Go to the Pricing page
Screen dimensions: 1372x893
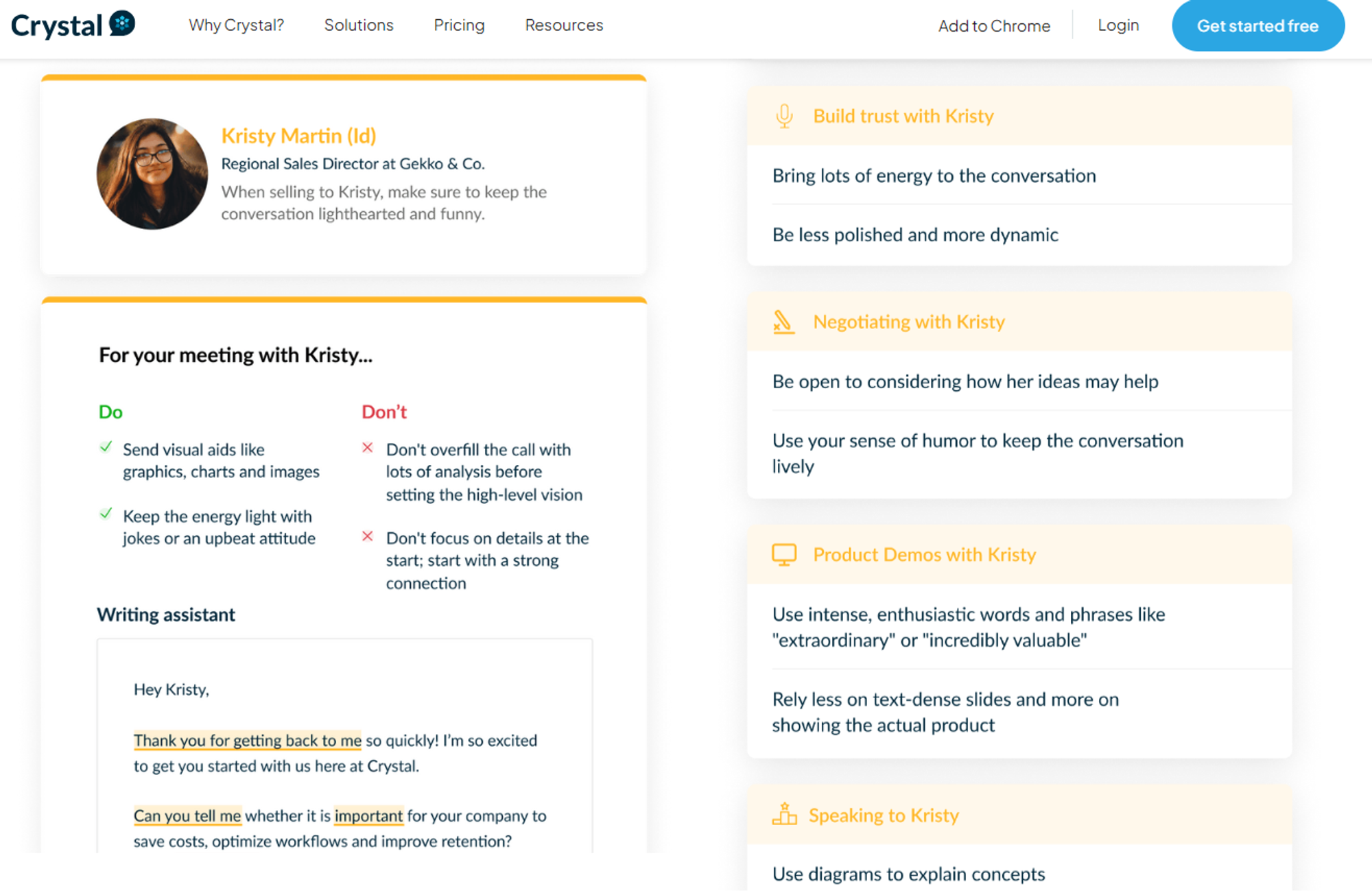459,25
